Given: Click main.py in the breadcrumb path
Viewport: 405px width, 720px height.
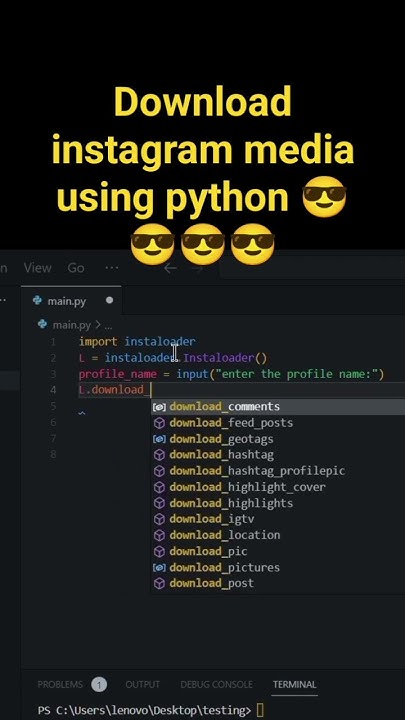Looking at the screenshot, I should pos(72,325).
